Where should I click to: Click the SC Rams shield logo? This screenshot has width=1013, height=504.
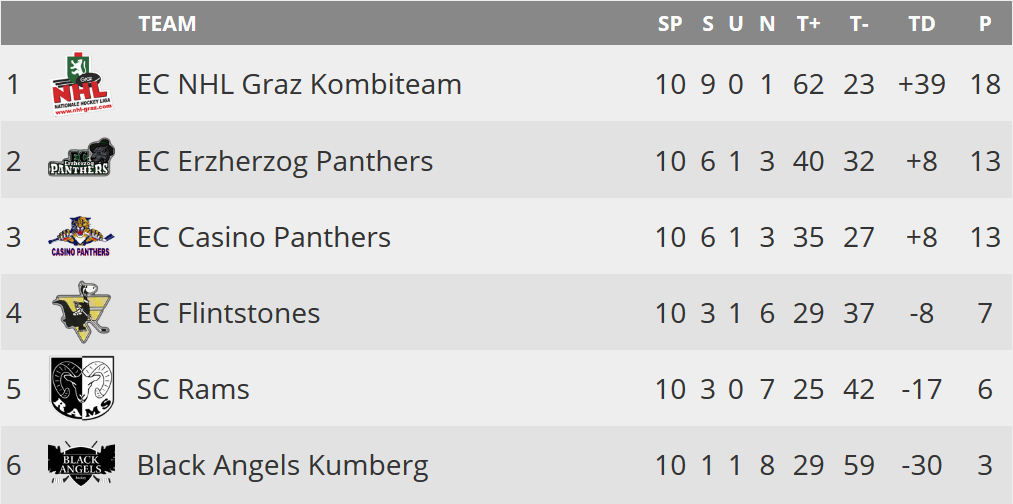click(x=81, y=388)
